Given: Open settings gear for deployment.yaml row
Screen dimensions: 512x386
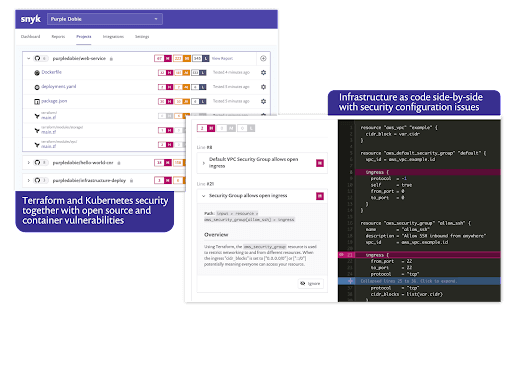Looking at the screenshot, I should click(x=263, y=87).
